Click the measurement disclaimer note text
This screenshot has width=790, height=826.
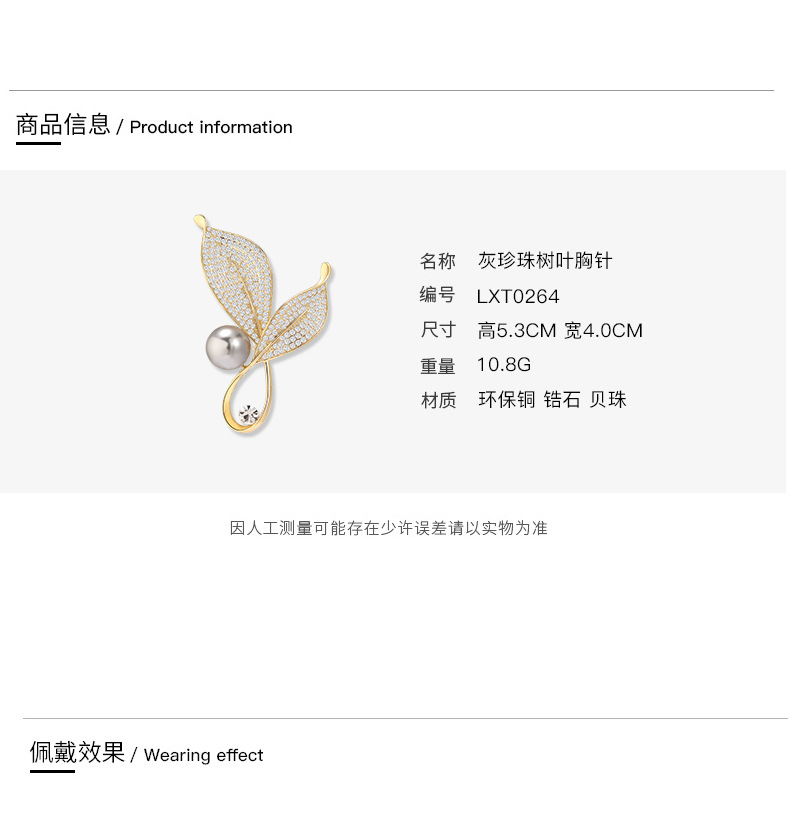pos(389,528)
